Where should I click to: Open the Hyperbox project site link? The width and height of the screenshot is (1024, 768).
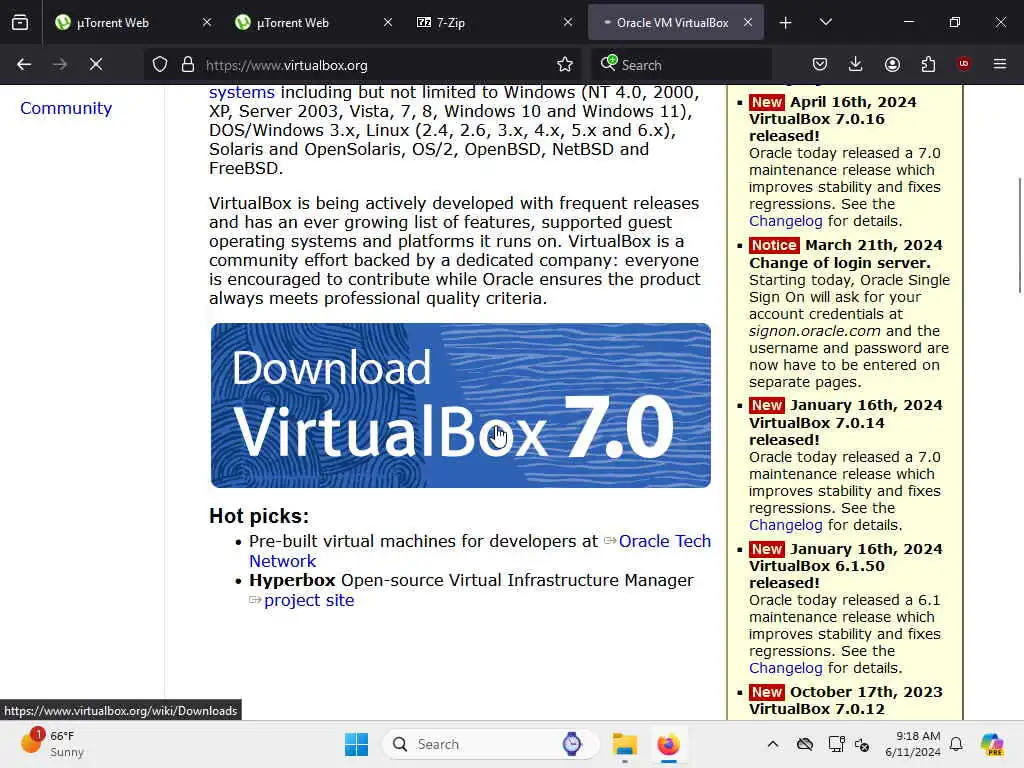click(309, 600)
